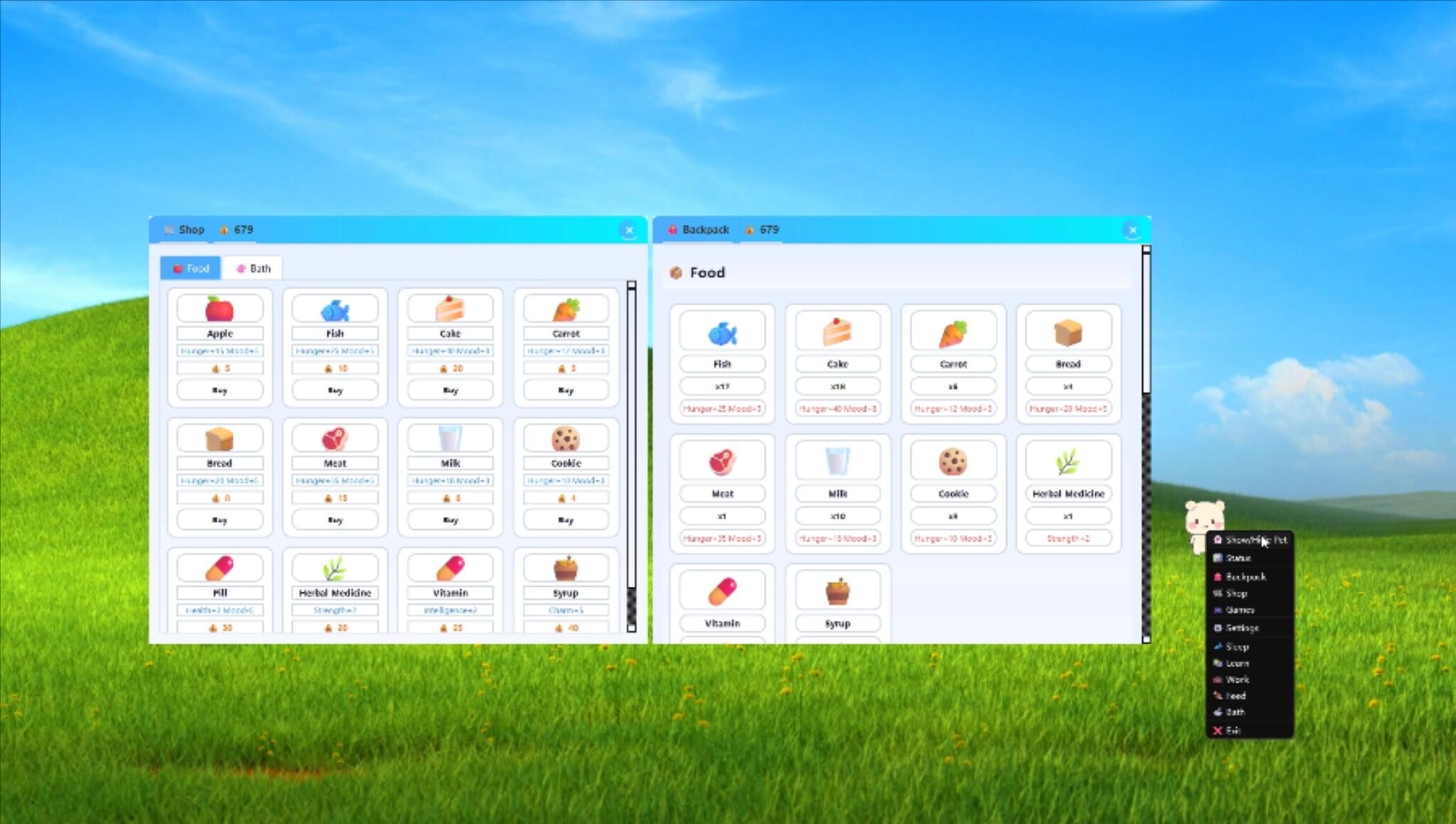1456x824 pixels.
Task: Choose Exit in the pet menu
Action: tap(1250, 730)
